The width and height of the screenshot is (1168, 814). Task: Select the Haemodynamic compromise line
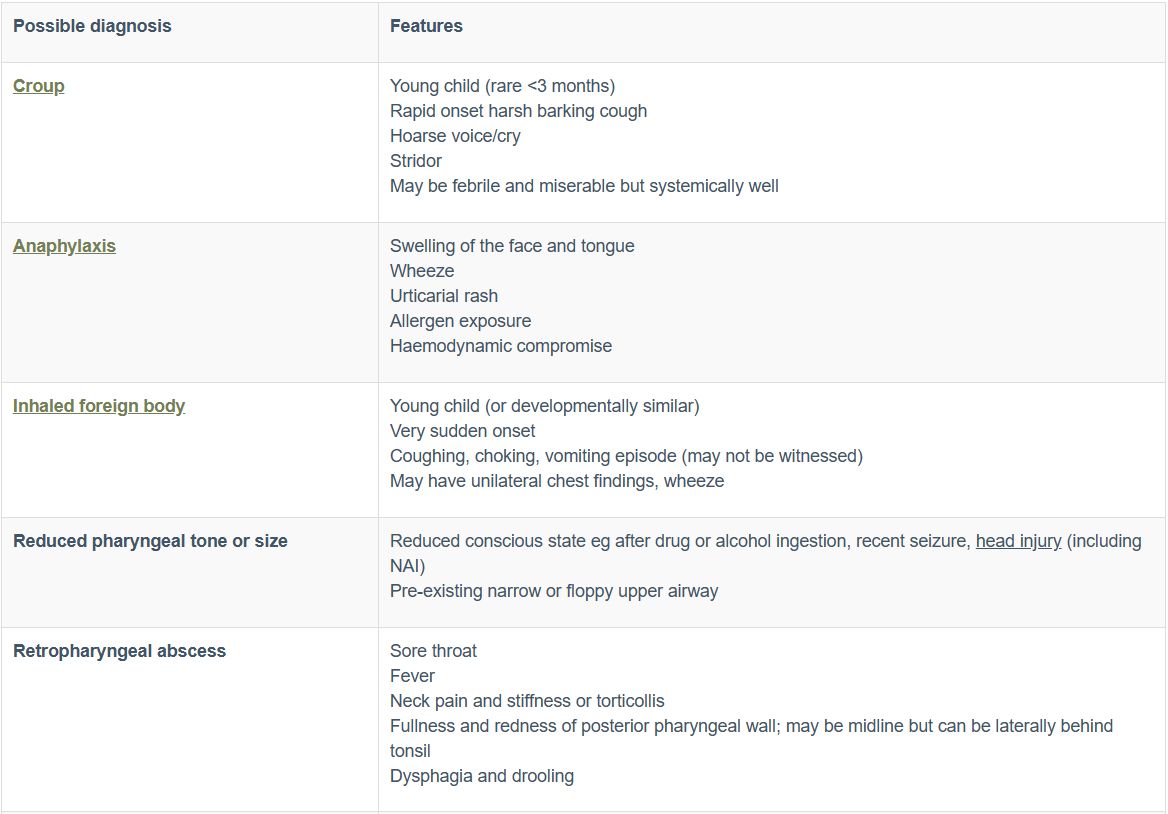pyautogui.click(x=501, y=346)
